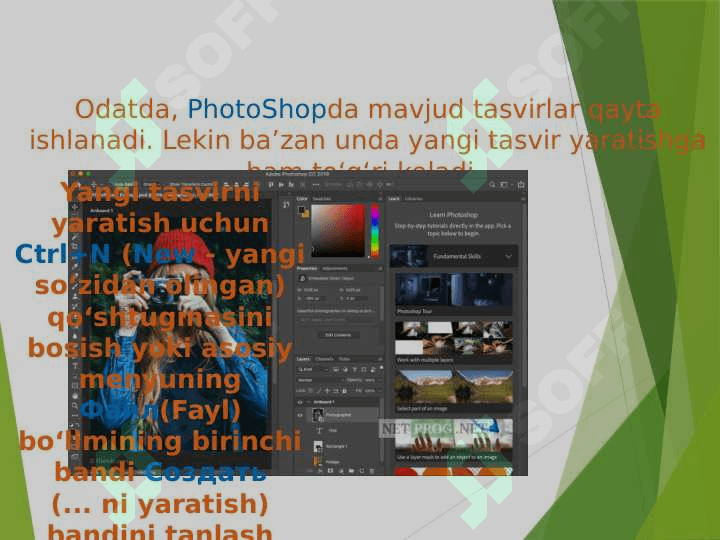This screenshot has width=720, height=540.
Task: Open the Photoshop Tour tutorial
Action: pos(453,294)
